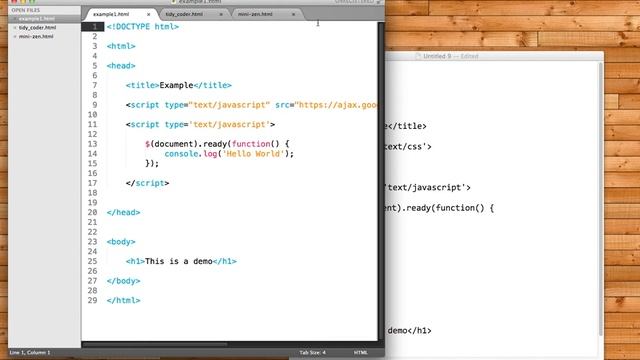Click the demo</h1> text in Untitled 9 window
This screenshot has height=360, width=640.
(409, 330)
